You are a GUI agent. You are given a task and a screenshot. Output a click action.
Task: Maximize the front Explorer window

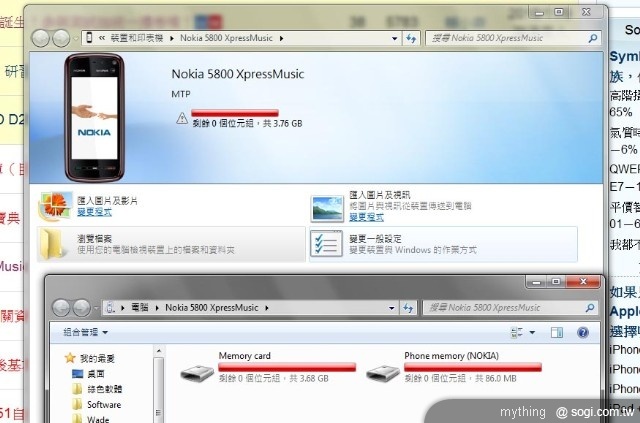(x=556, y=282)
